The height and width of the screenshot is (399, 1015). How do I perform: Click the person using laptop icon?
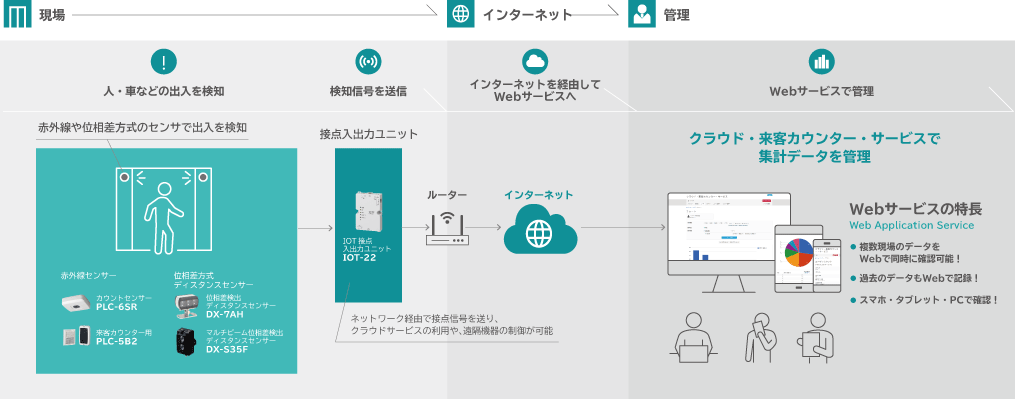click(693, 336)
